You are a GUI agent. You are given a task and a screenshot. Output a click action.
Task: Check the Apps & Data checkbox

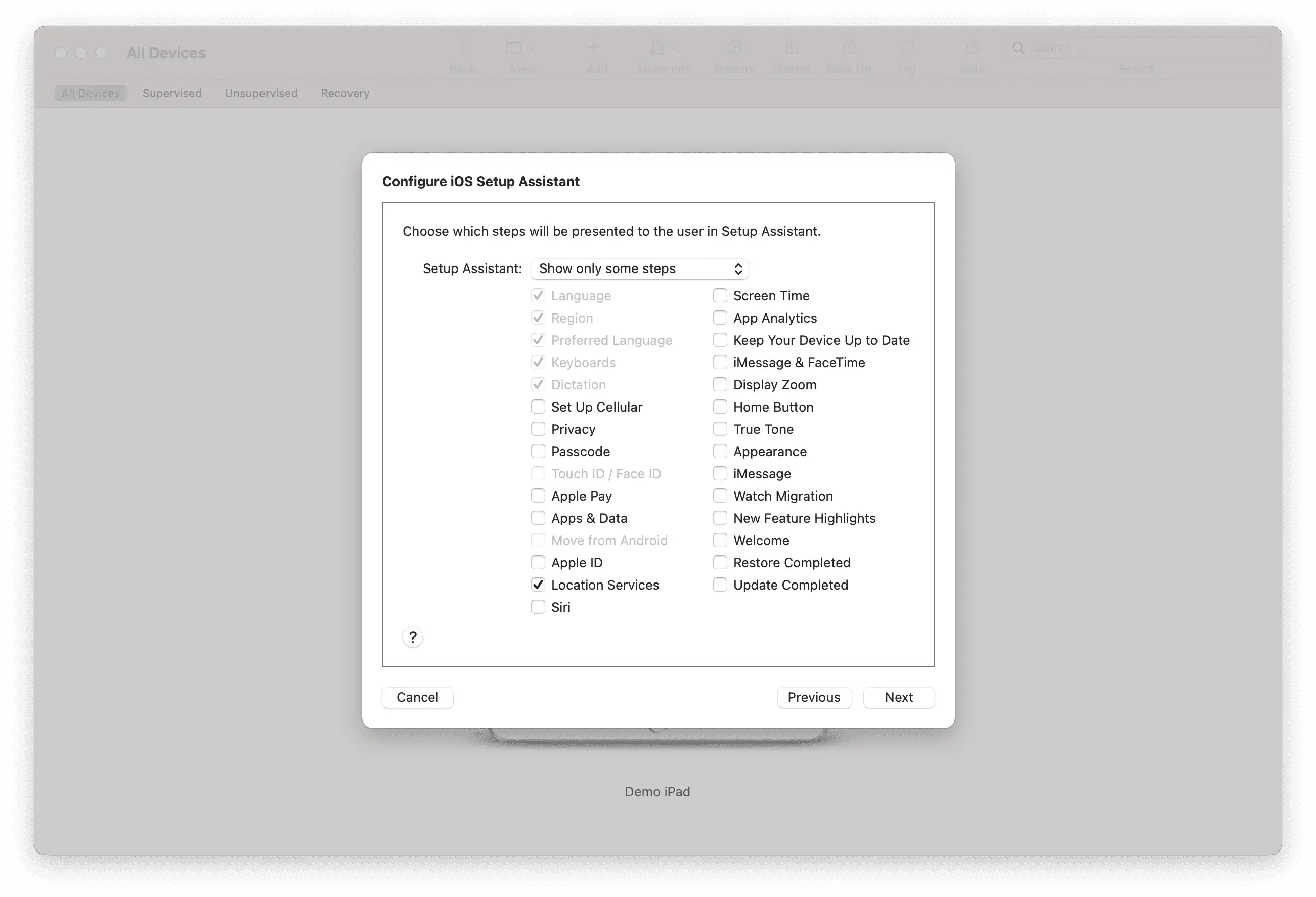pos(538,518)
